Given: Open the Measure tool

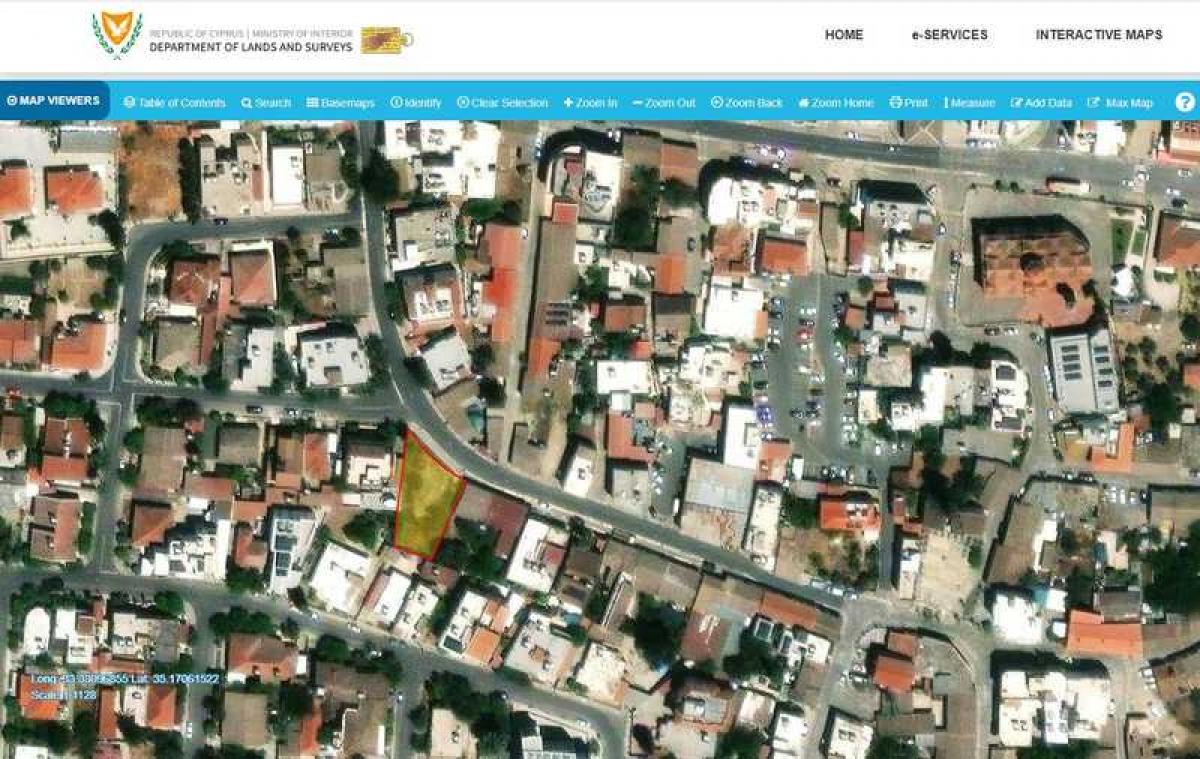Looking at the screenshot, I should pos(967,102).
